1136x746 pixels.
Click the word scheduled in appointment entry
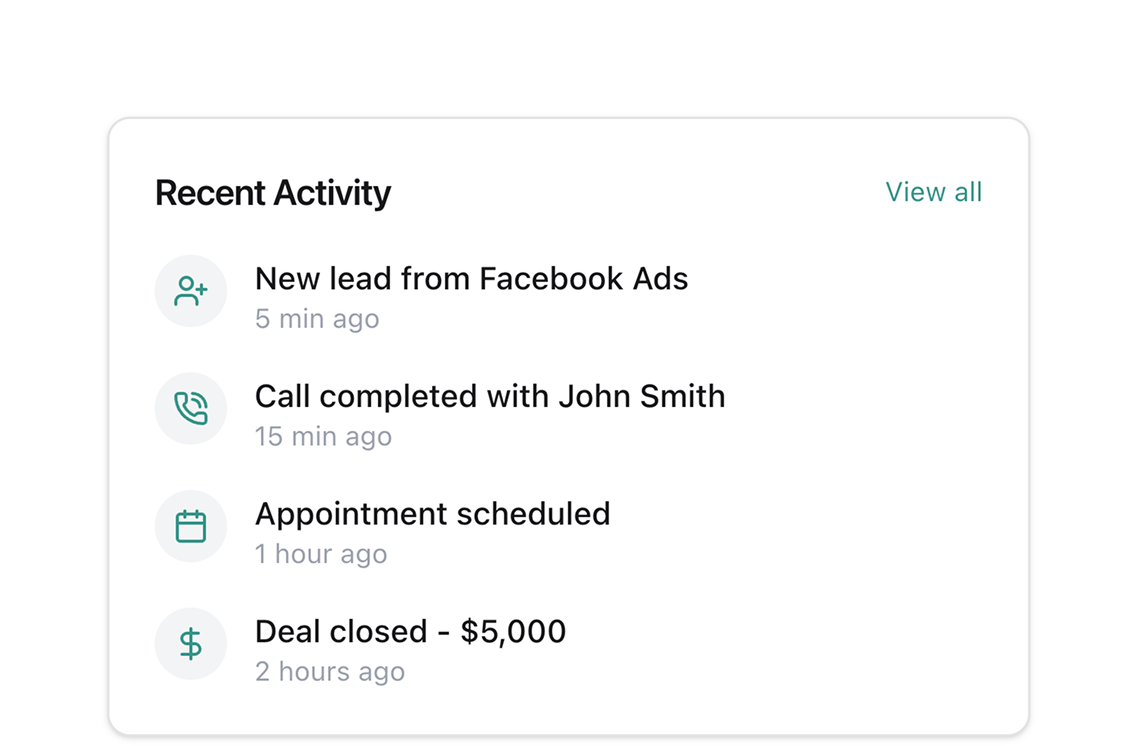coord(533,514)
